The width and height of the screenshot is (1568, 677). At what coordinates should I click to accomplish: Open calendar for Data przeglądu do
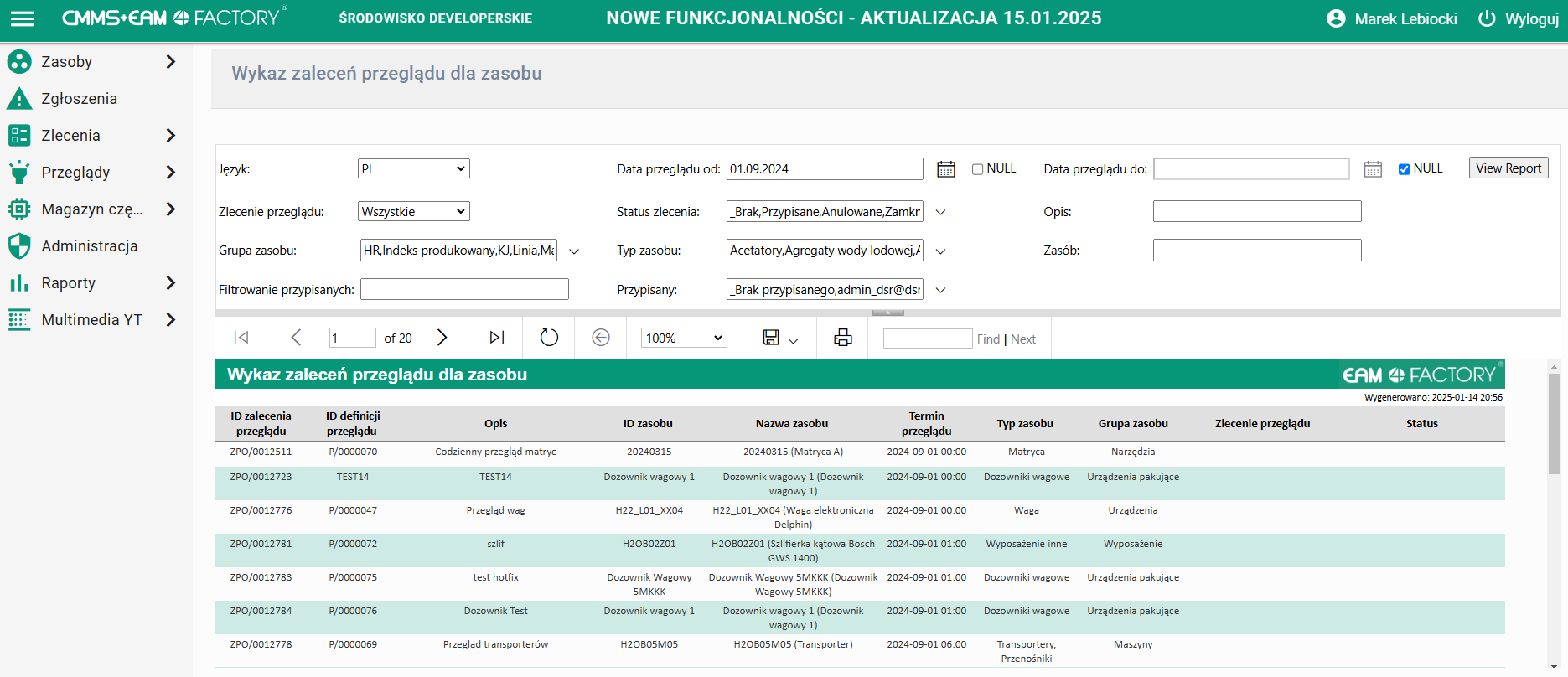click(x=1373, y=169)
